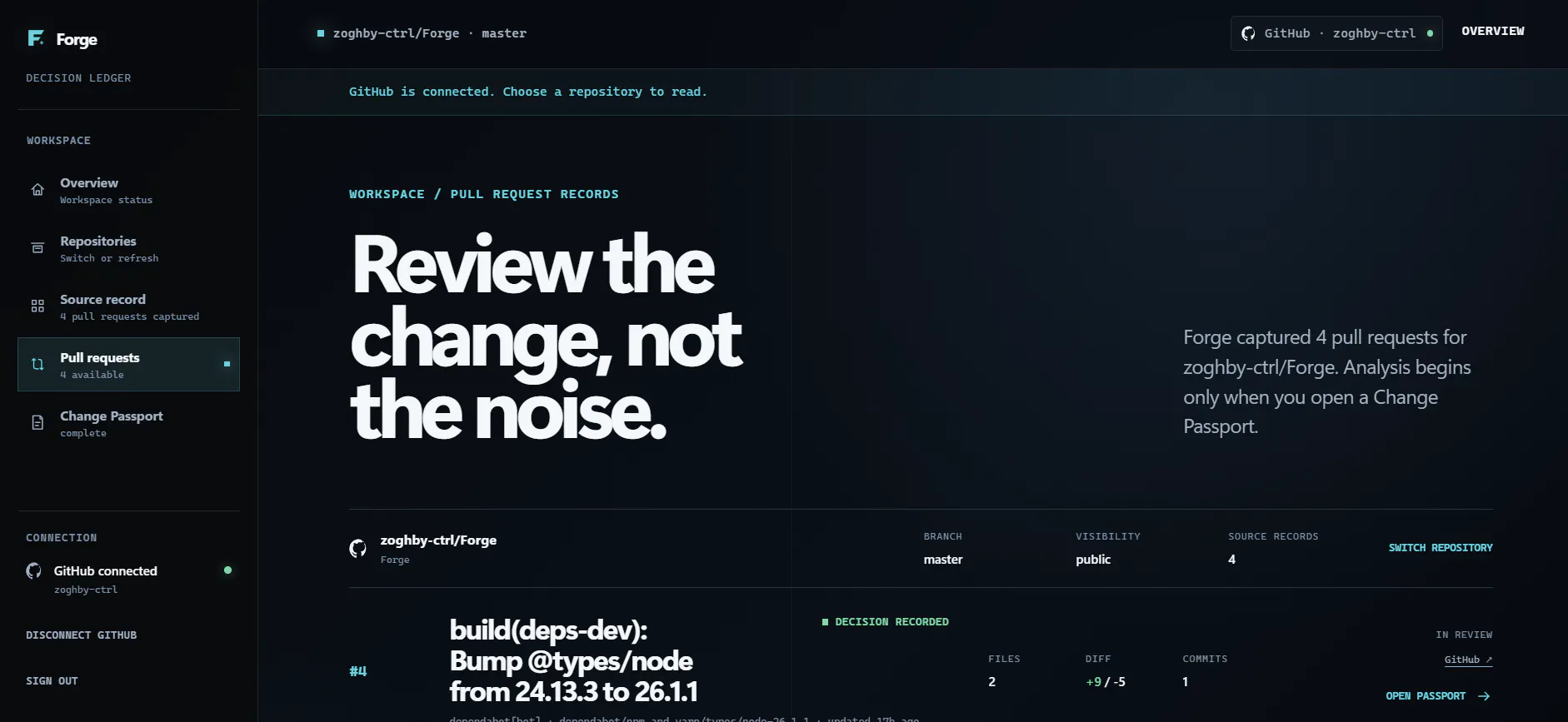Click pull request number #4

pyautogui.click(x=358, y=671)
